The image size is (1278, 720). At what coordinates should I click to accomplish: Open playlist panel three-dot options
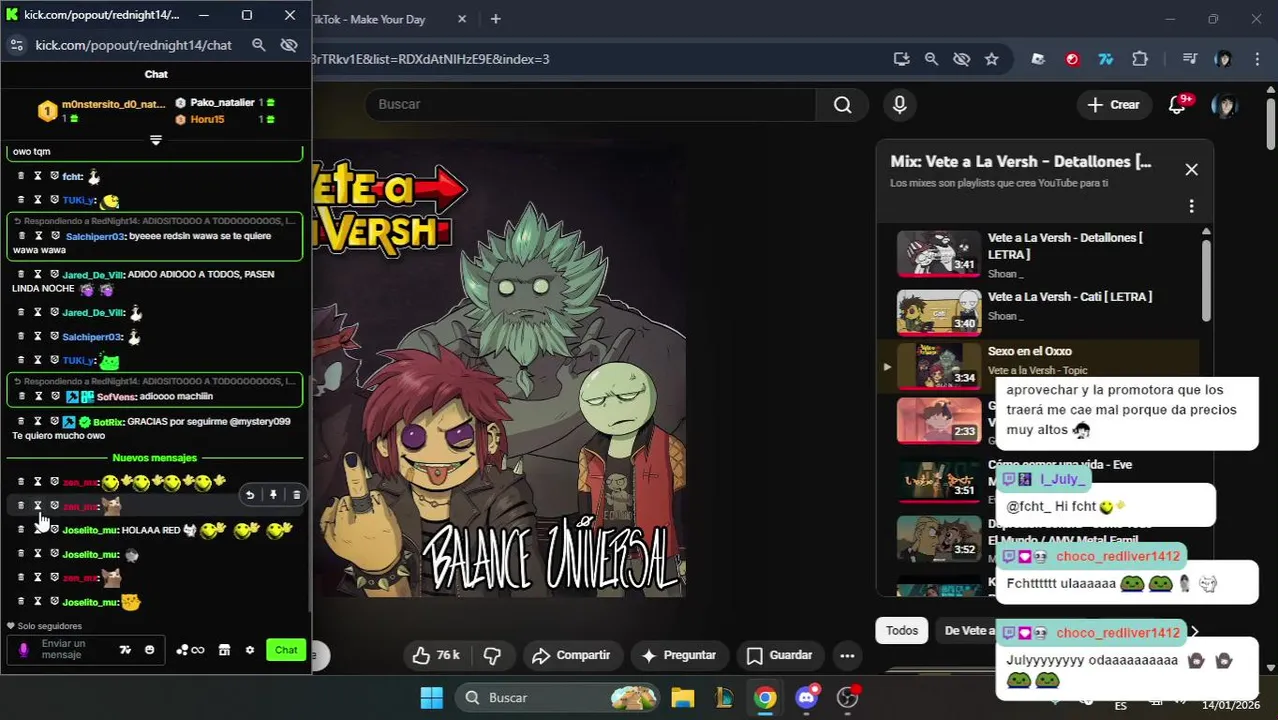pyautogui.click(x=1191, y=206)
